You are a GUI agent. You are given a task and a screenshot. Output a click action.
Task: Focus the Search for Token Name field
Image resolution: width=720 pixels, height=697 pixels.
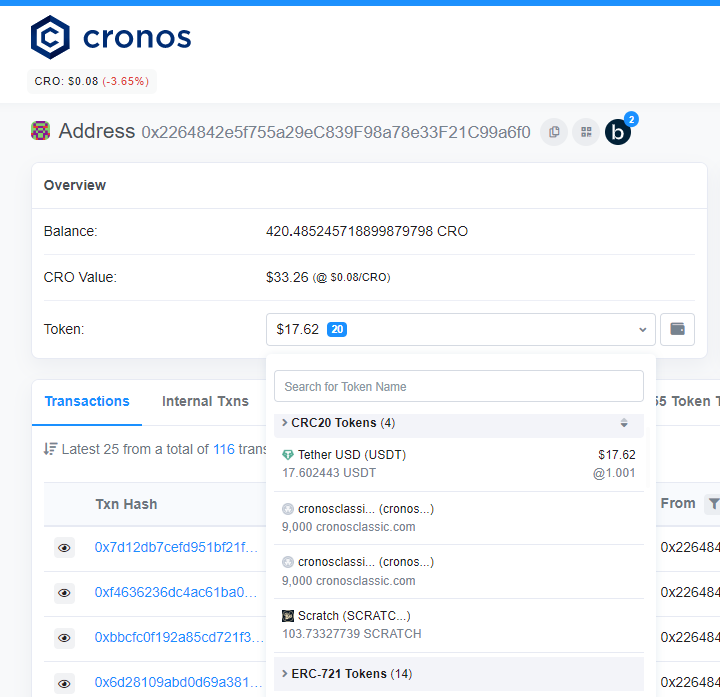(x=459, y=386)
